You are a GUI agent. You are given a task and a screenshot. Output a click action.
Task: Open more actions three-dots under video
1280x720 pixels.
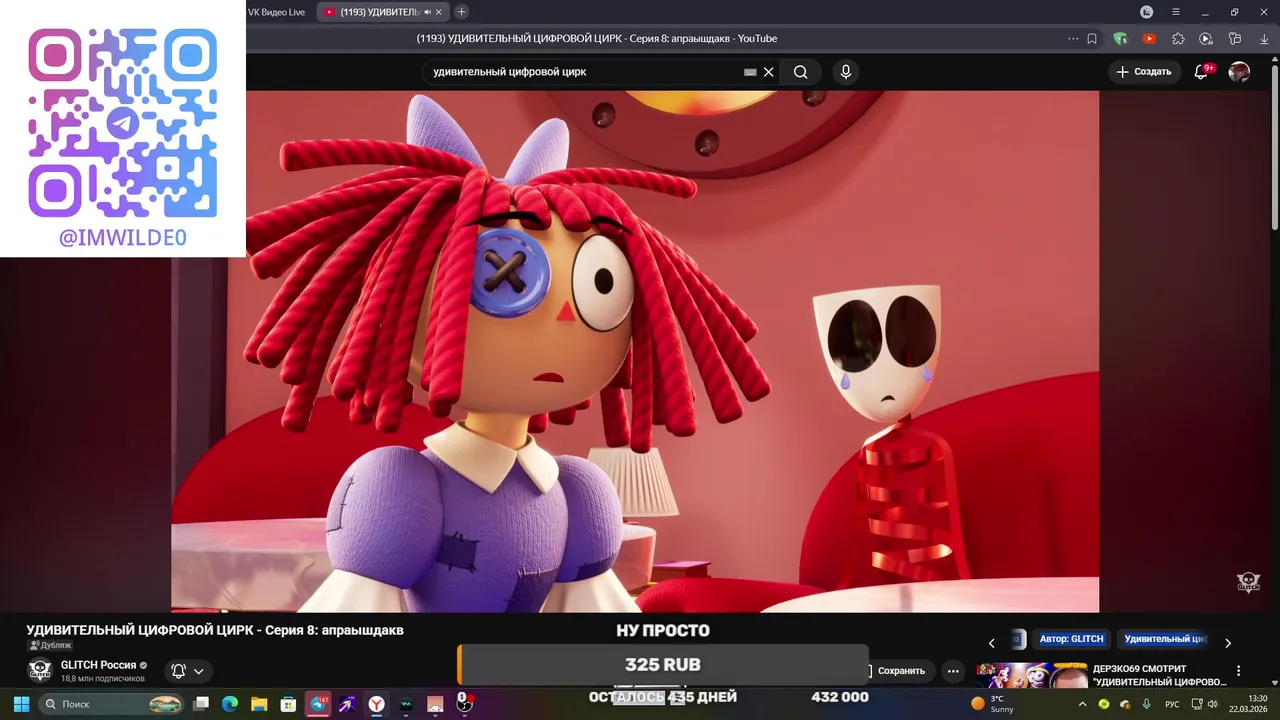954,671
